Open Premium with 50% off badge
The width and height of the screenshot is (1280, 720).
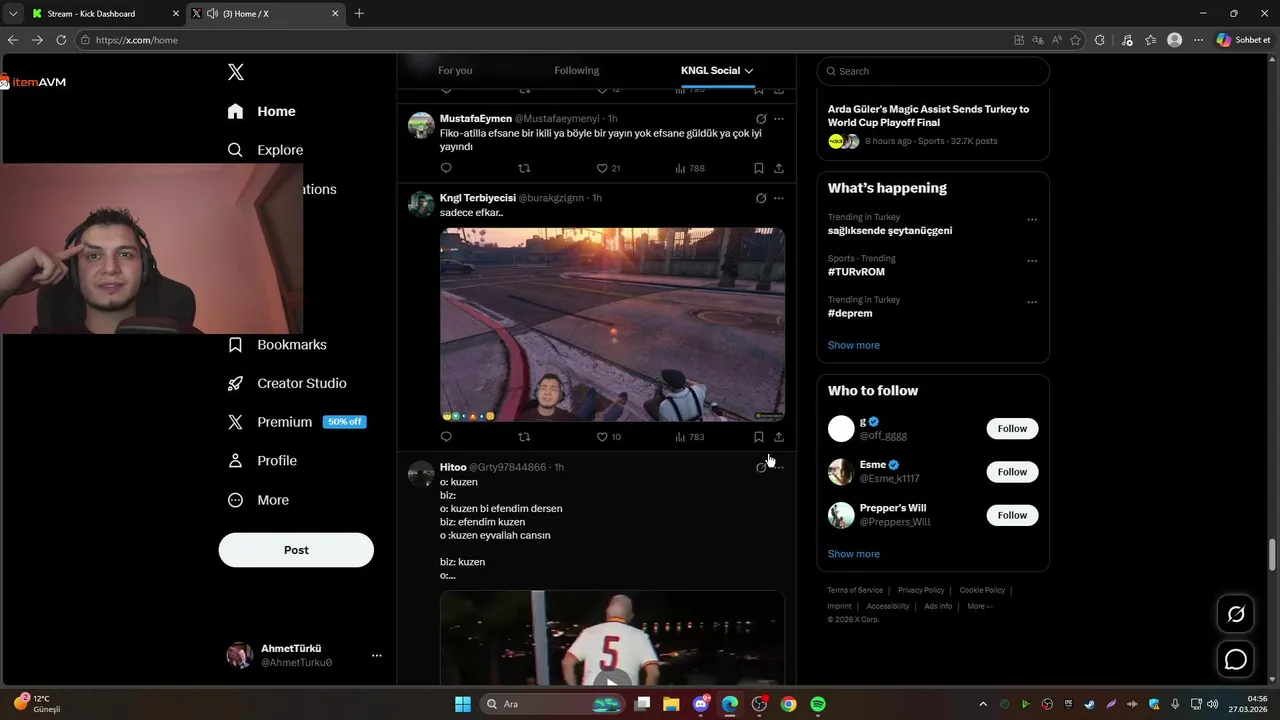click(297, 422)
